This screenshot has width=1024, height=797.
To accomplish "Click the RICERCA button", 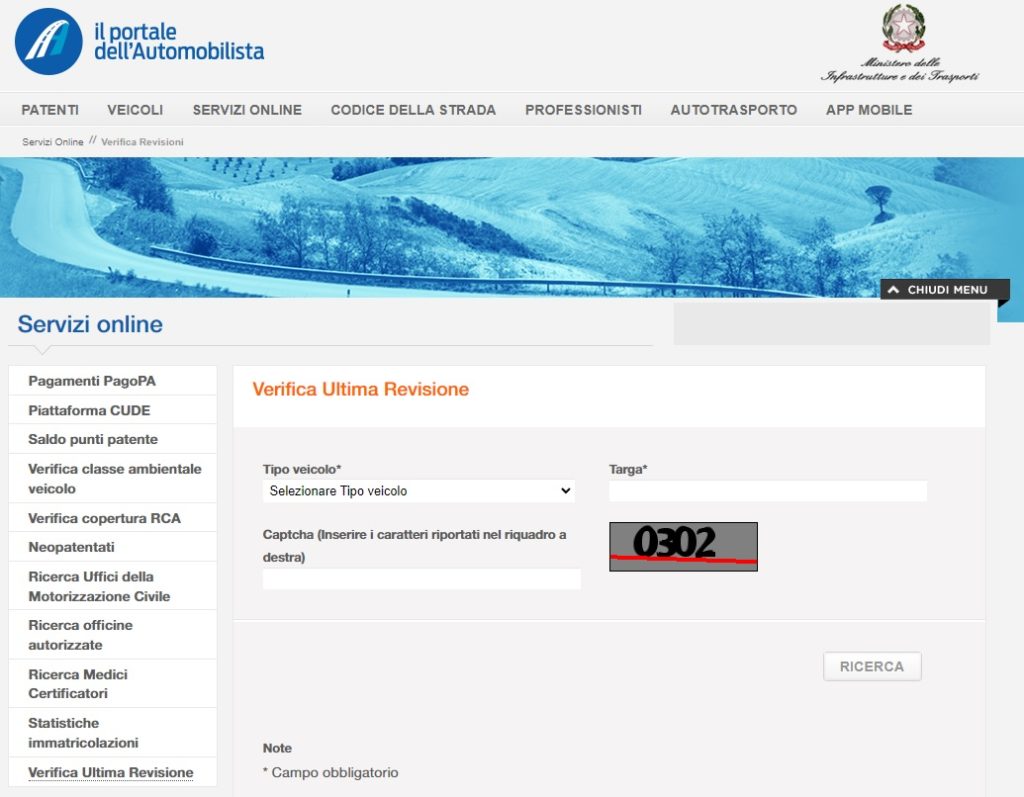I will [872, 666].
